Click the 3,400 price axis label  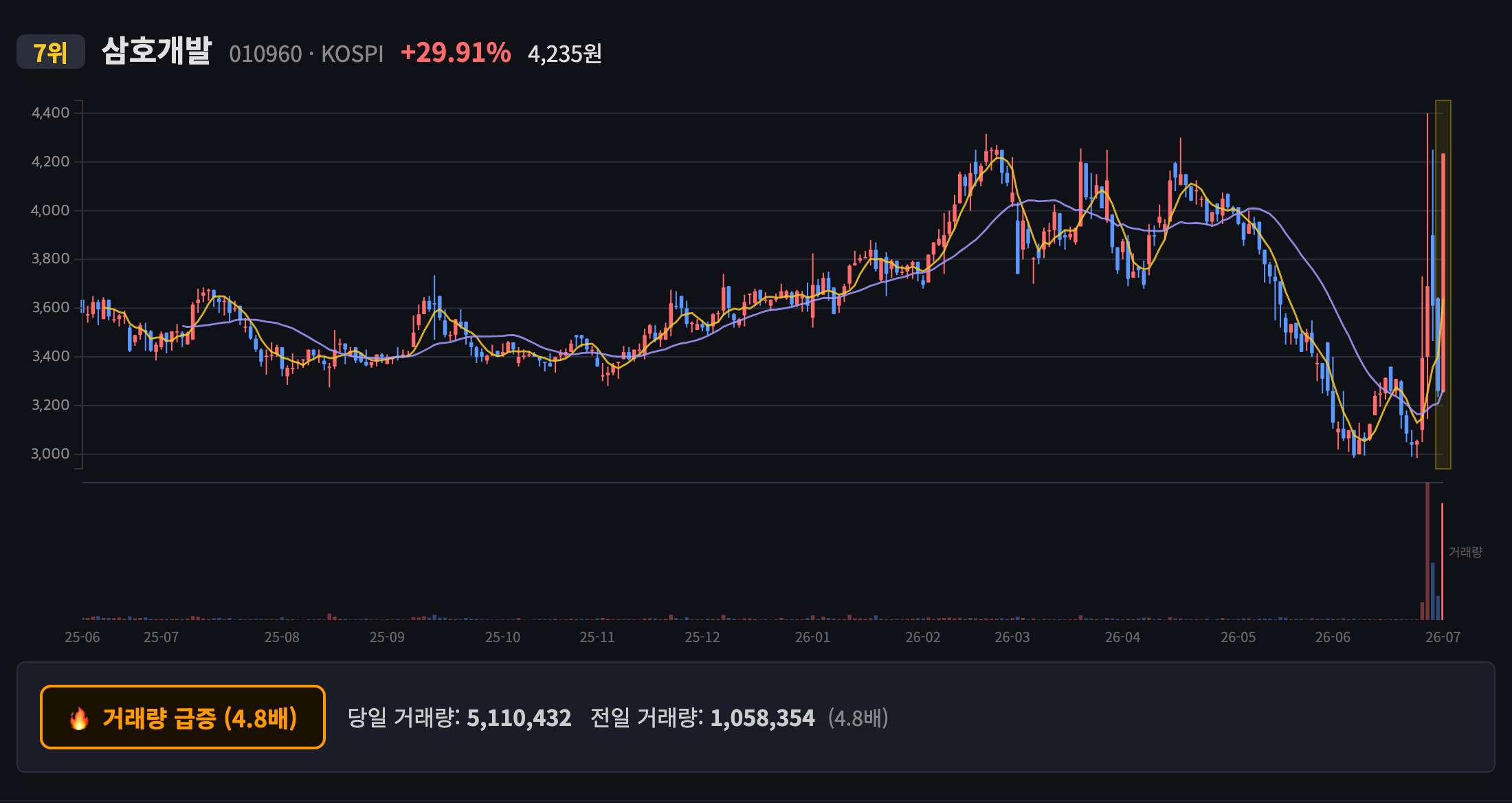click(x=51, y=356)
